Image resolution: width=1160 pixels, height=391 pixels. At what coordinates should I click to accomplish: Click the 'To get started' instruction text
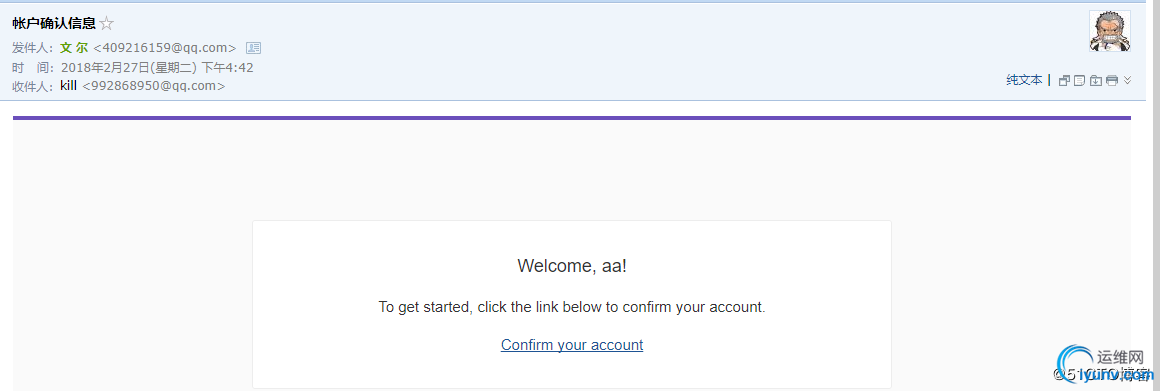(x=572, y=307)
